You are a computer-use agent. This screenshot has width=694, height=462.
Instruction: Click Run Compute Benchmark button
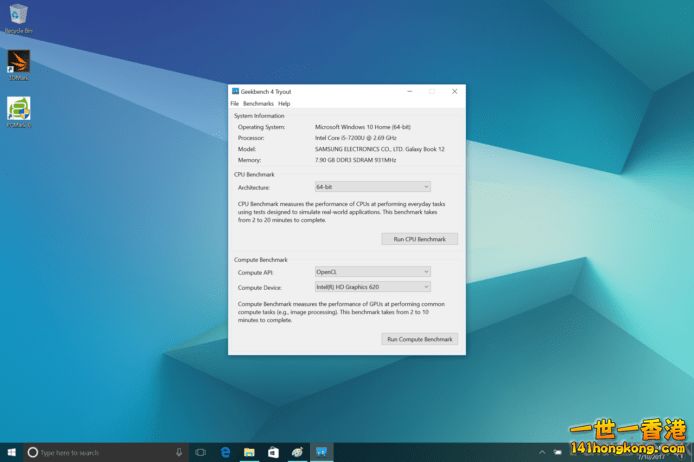coord(420,339)
